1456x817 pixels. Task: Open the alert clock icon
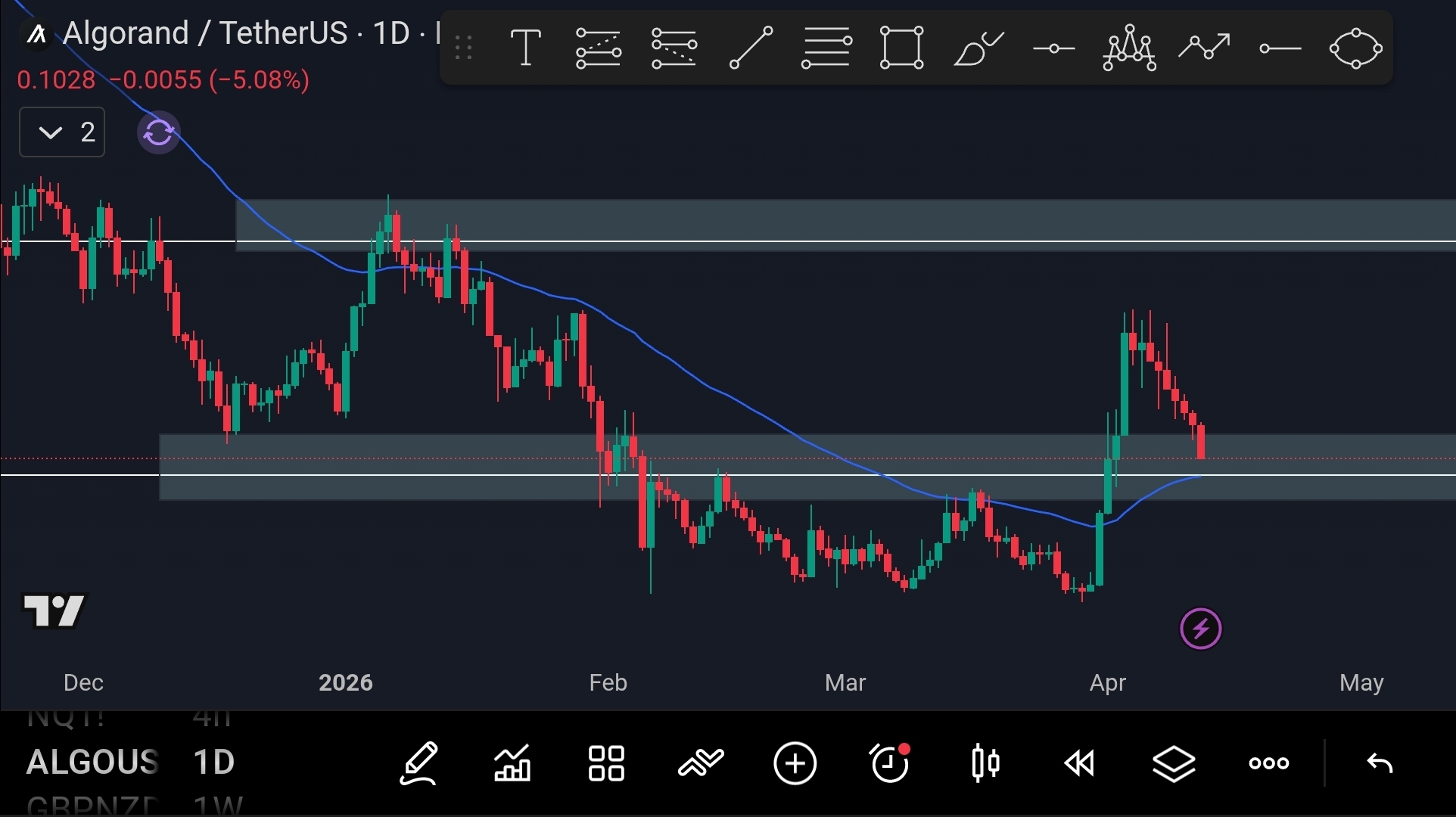[890, 763]
